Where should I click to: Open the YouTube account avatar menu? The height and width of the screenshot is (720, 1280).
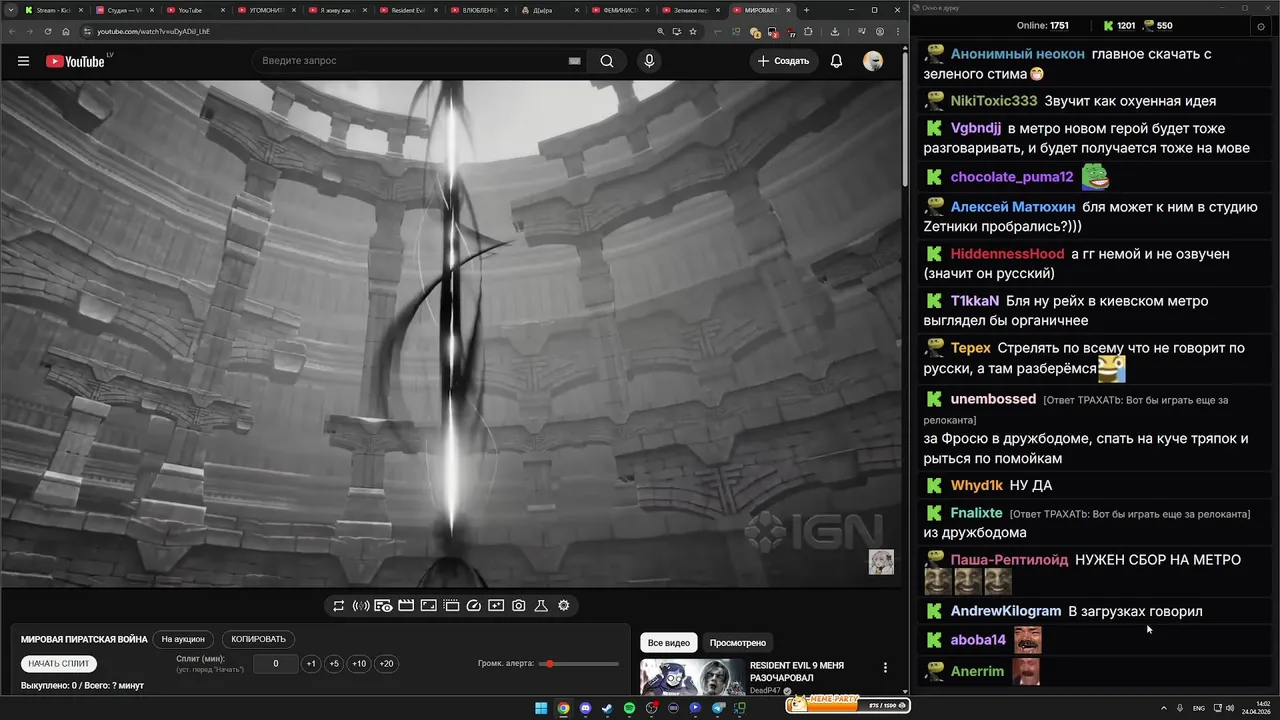click(x=873, y=61)
